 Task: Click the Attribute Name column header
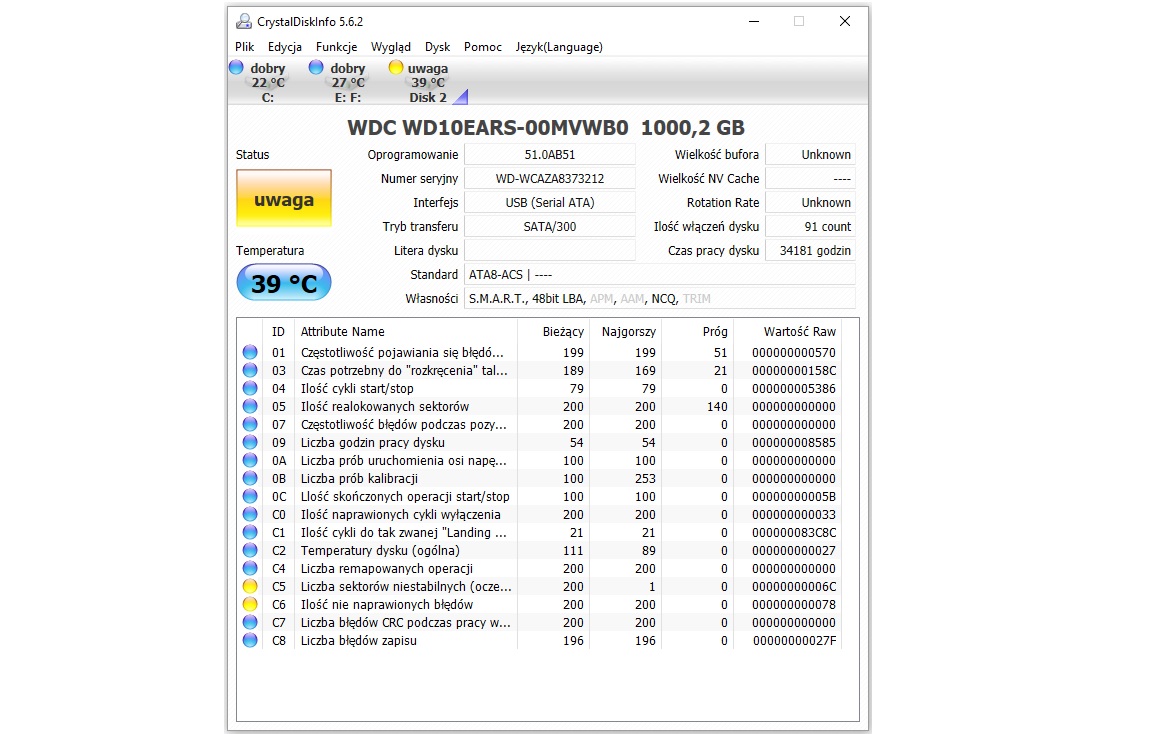[x=406, y=331]
